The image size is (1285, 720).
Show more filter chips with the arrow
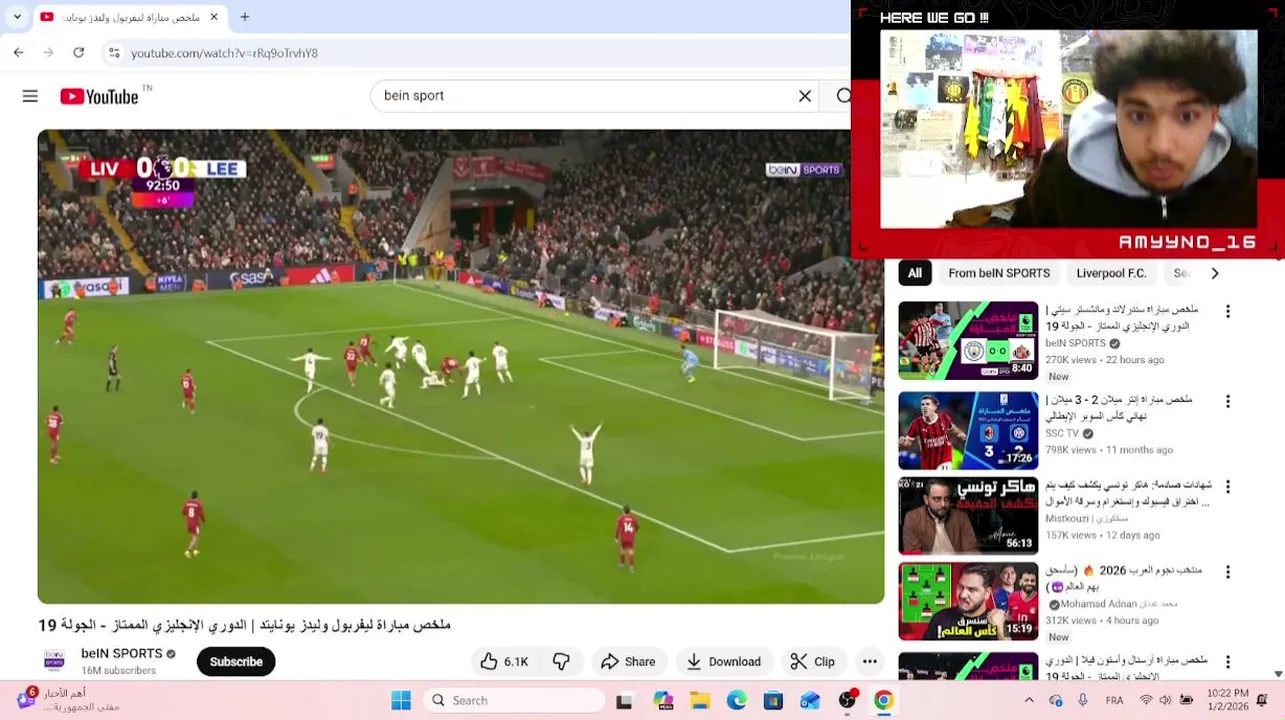tap(1215, 273)
